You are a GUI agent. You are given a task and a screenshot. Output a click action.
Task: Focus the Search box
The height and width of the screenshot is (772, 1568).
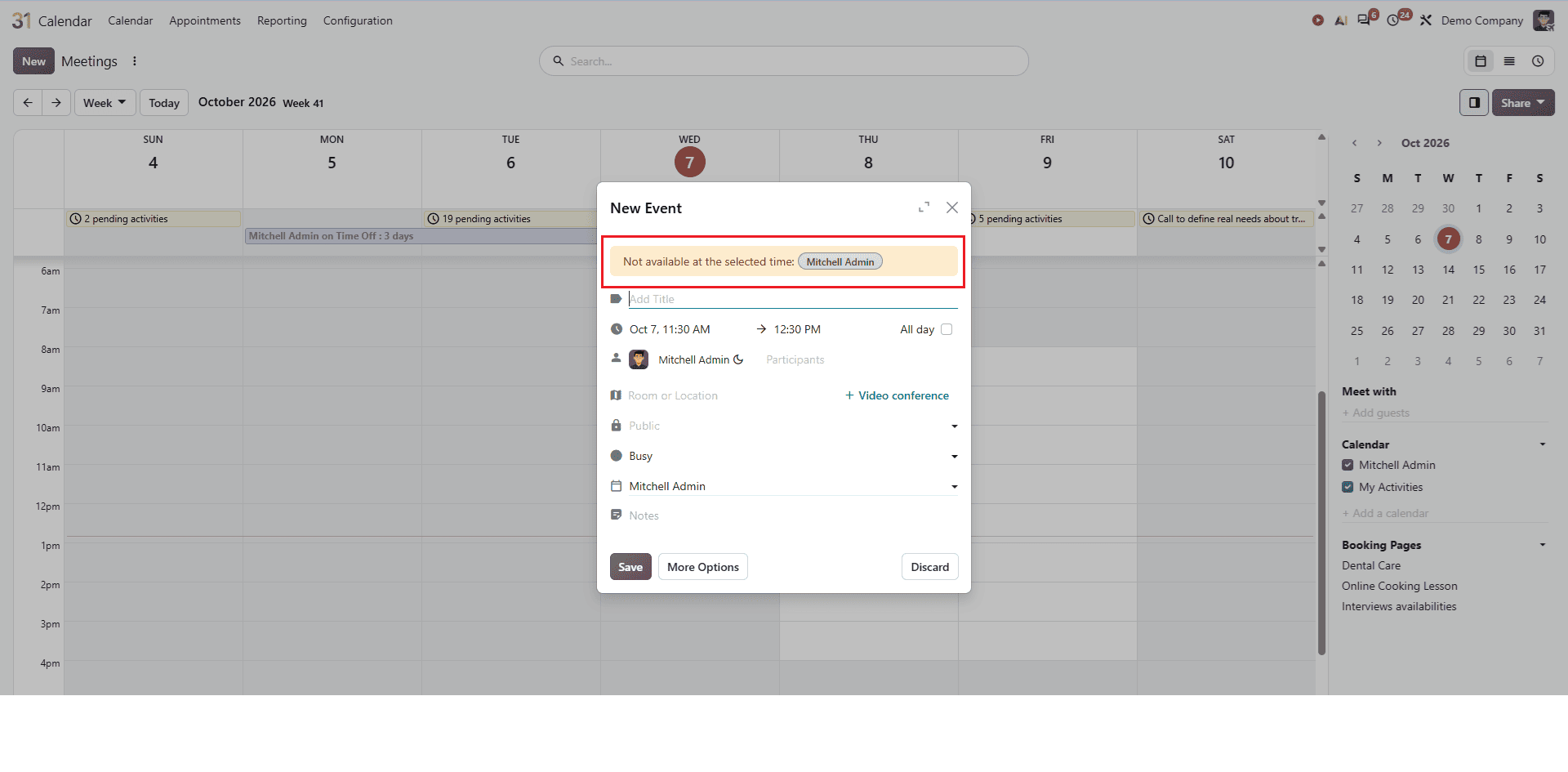click(x=784, y=61)
